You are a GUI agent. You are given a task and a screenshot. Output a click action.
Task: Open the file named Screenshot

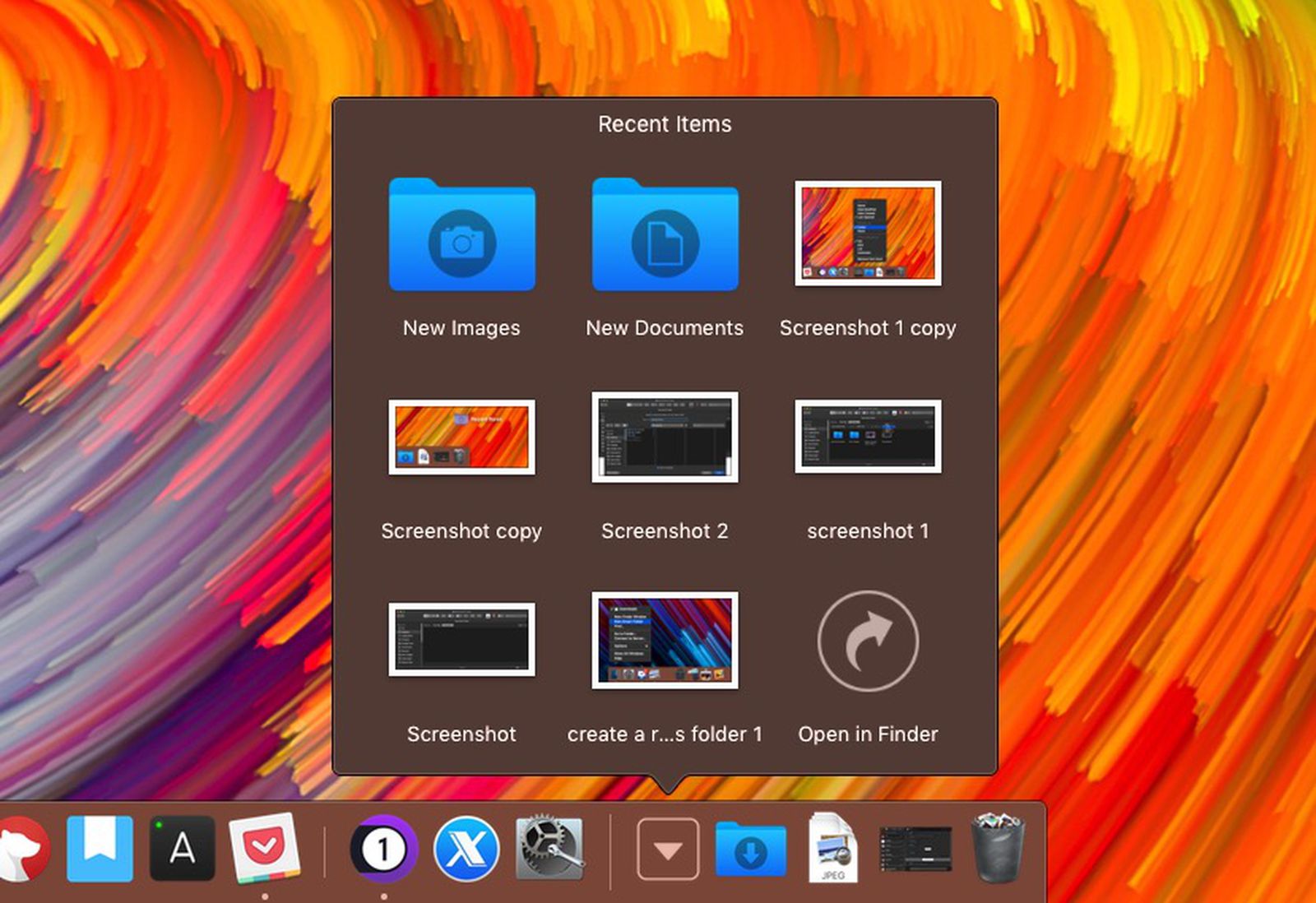[x=462, y=640]
